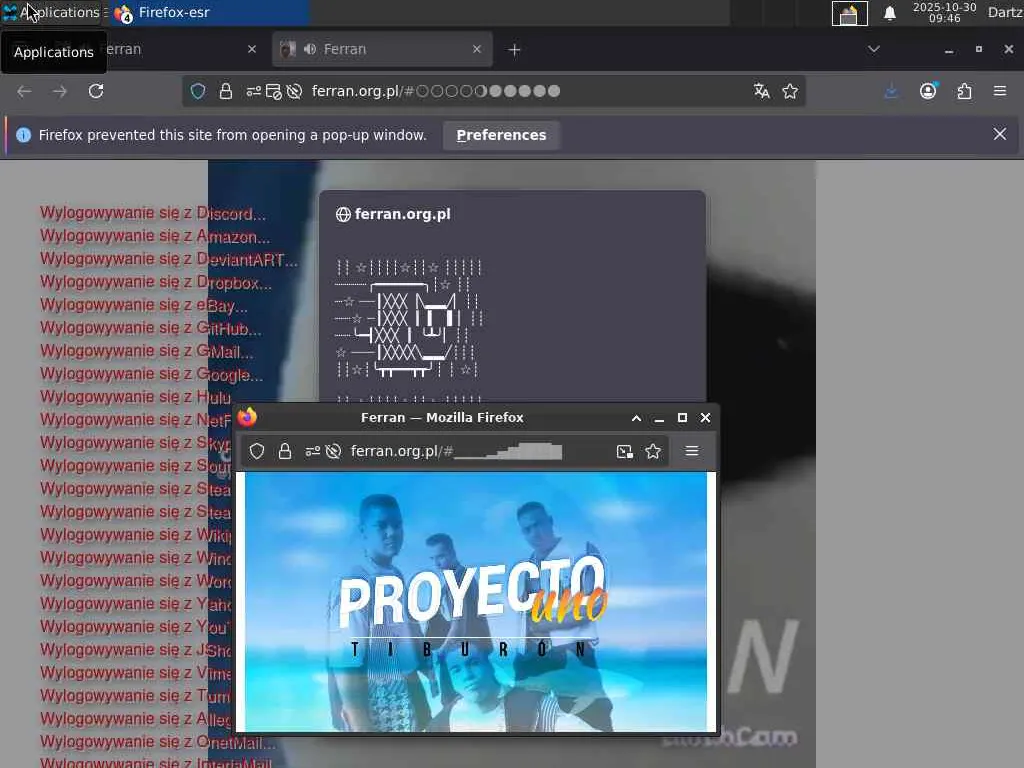Screen dimensions: 1024x768
Task: Open main window hamburger menu
Action: click(1000, 91)
